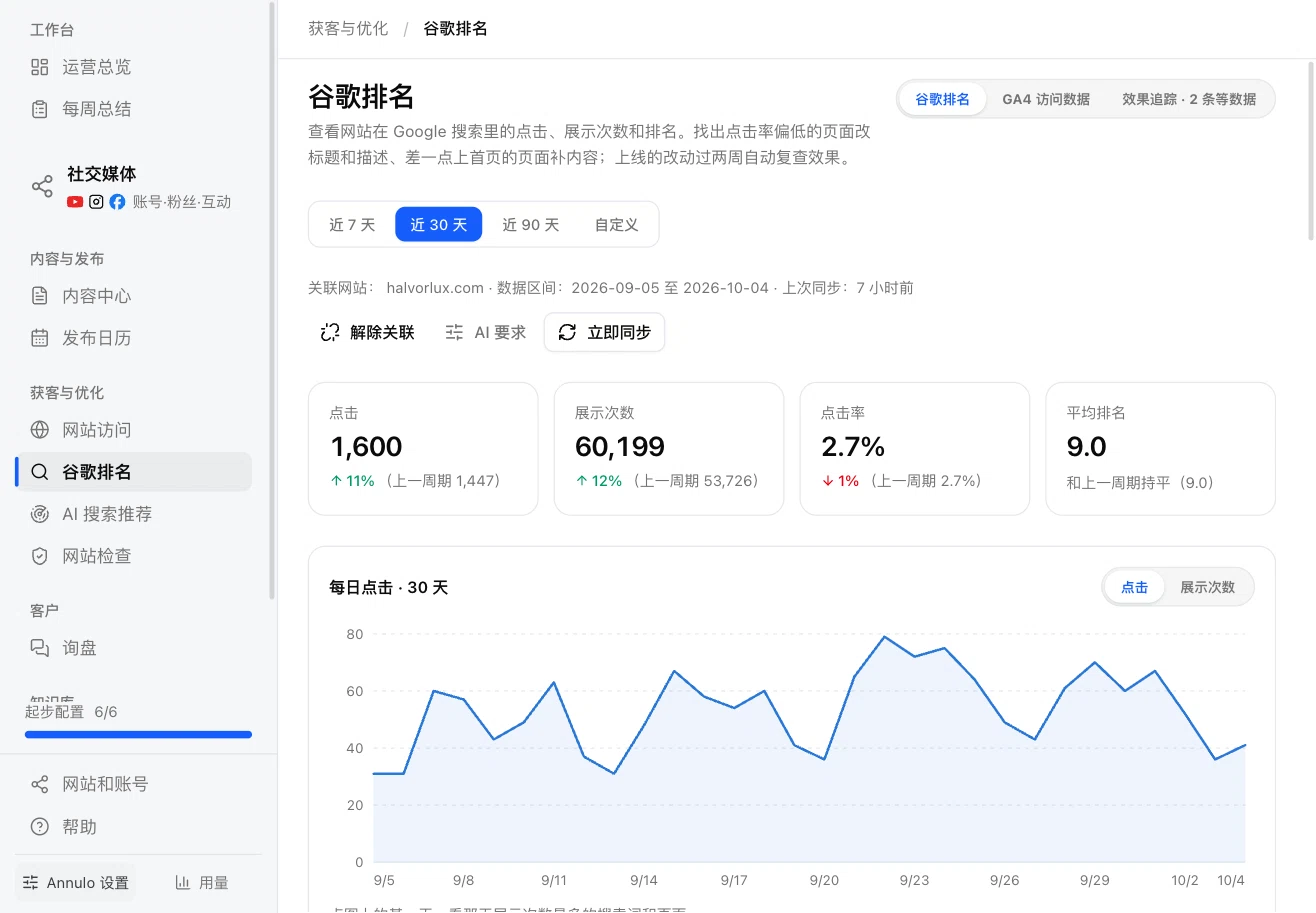
Task: Switch to GA4 访问数据 tab
Action: pos(1046,99)
